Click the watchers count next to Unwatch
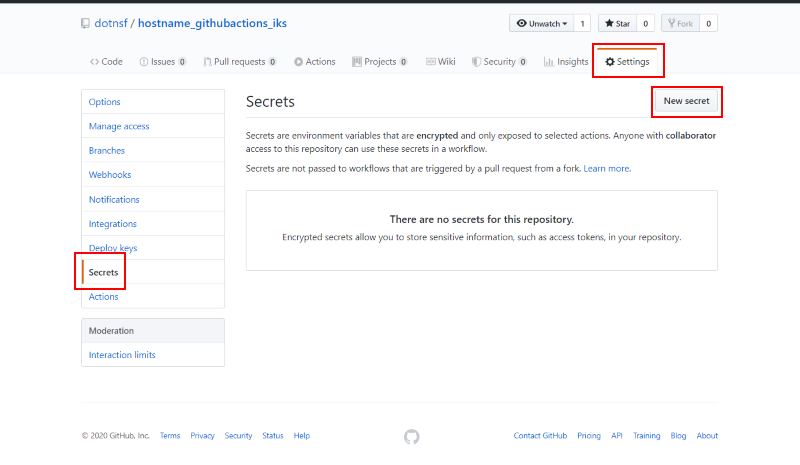The height and width of the screenshot is (465, 800). point(582,23)
